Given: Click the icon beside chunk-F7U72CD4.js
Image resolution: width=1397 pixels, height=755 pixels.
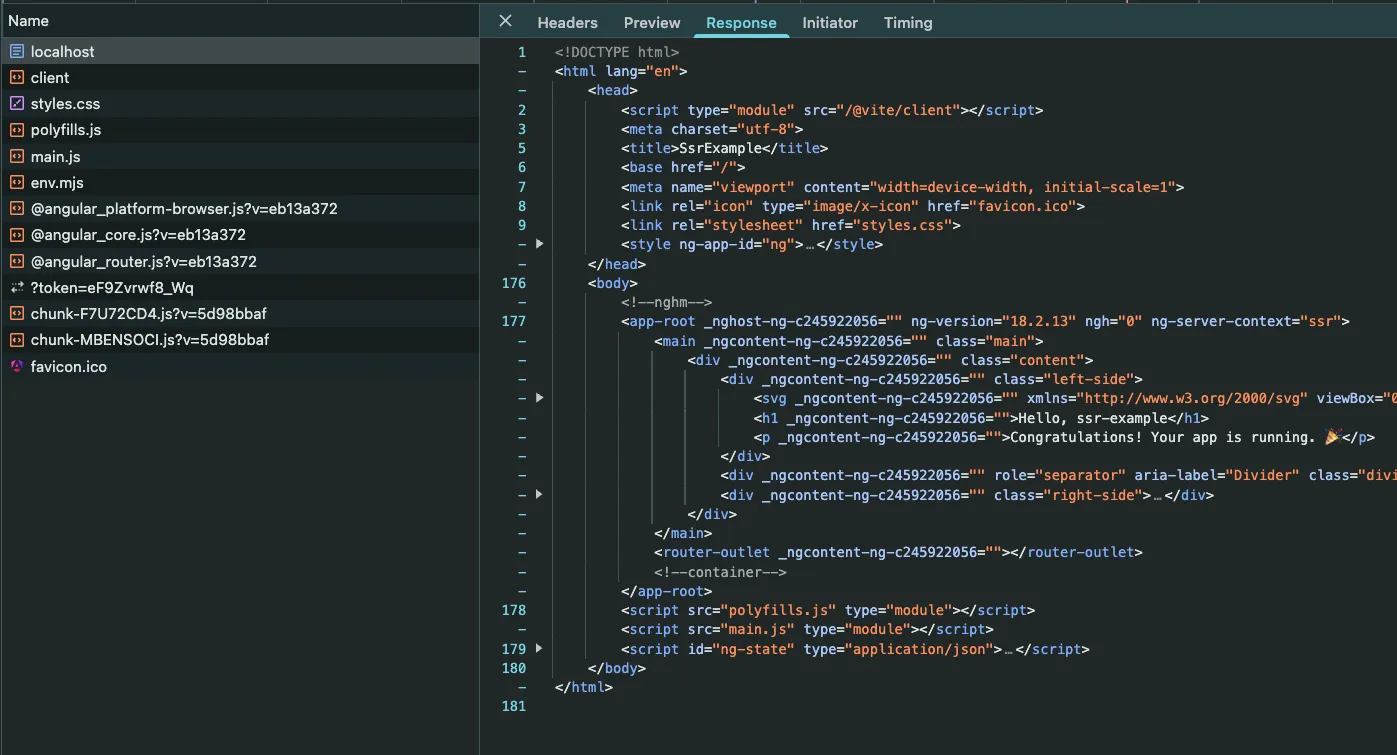Looking at the screenshot, I should tap(17, 314).
